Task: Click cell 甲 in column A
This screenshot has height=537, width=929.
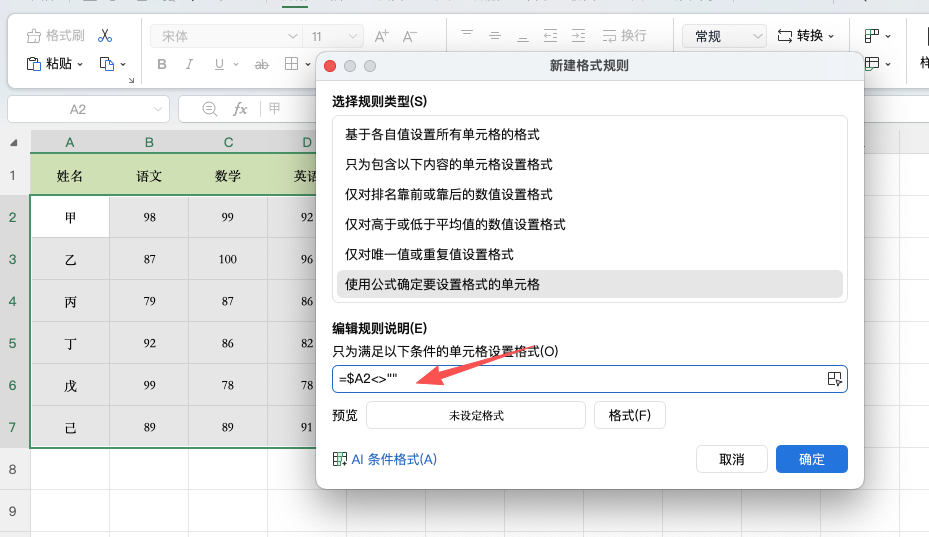Action: 70,218
